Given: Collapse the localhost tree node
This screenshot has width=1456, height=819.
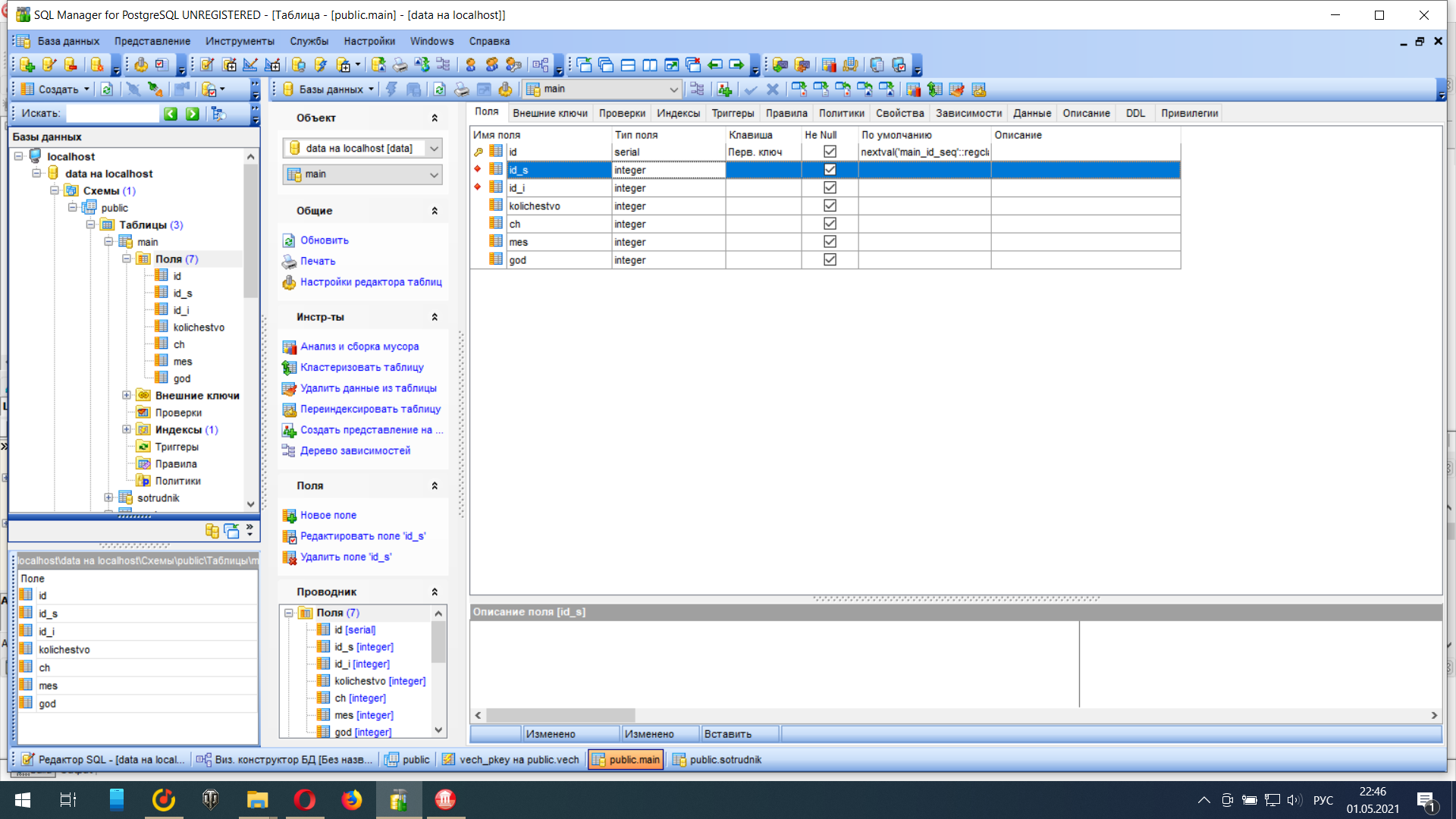Looking at the screenshot, I should (x=18, y=156).
